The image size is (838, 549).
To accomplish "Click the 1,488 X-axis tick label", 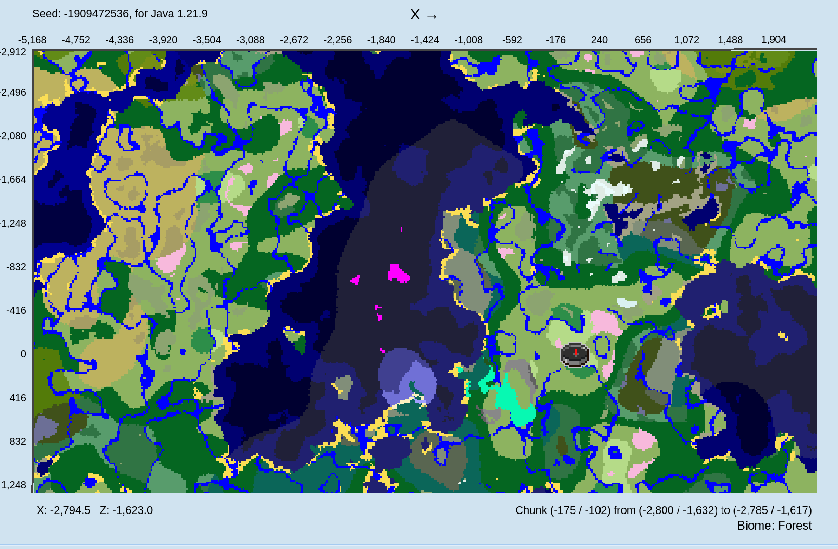I will click(730, 40).
